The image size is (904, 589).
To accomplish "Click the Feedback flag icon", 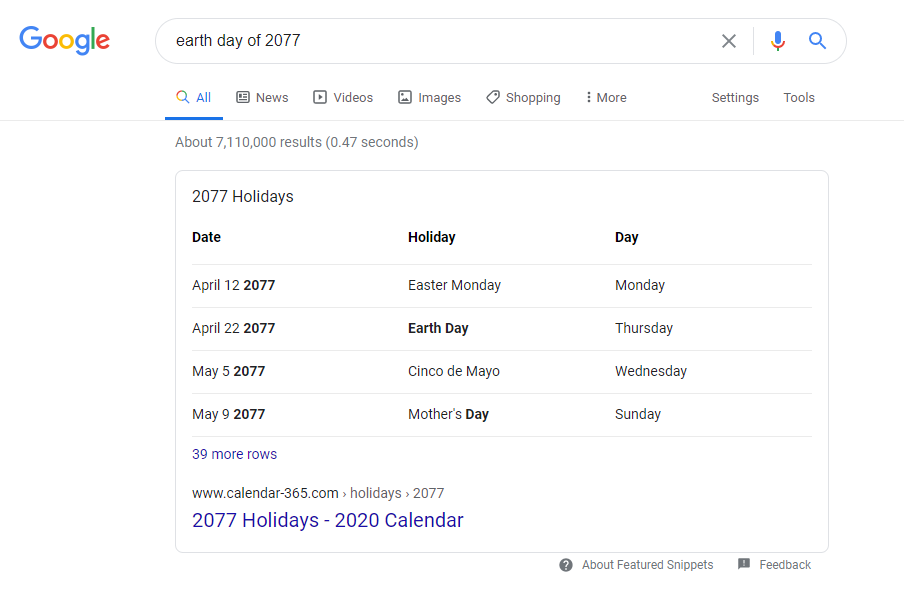I will pyautogui.click(x=744, y=565).
